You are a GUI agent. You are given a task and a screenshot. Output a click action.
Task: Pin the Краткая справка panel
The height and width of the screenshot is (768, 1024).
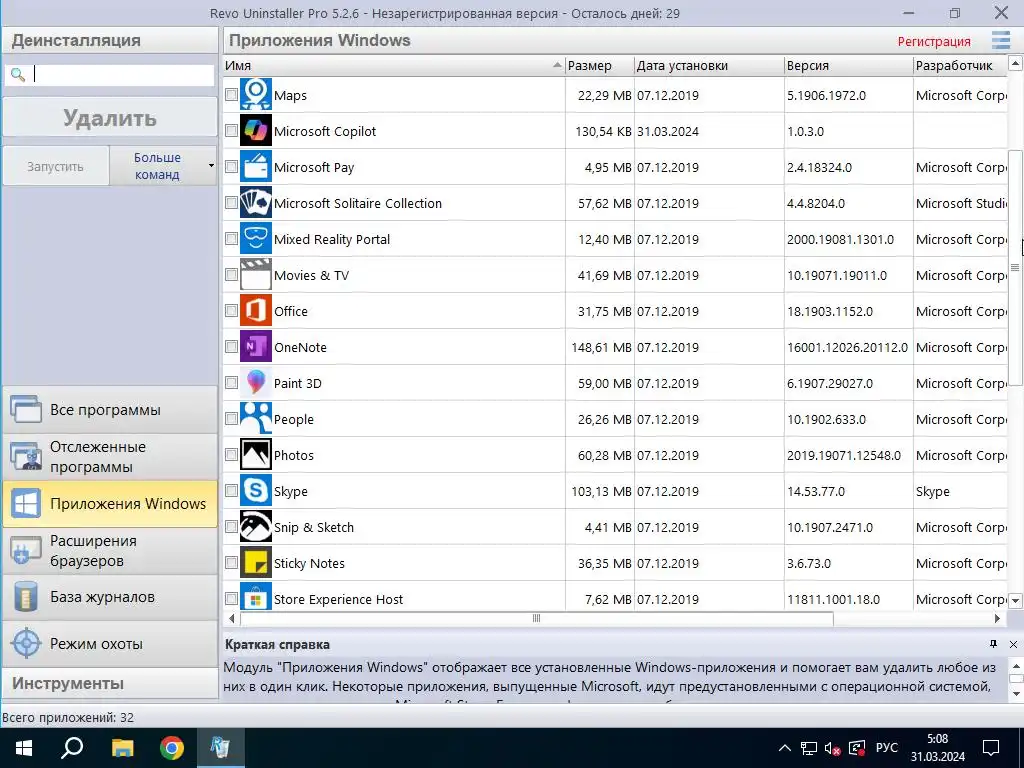pyautogui.click(x=993, y=644)
